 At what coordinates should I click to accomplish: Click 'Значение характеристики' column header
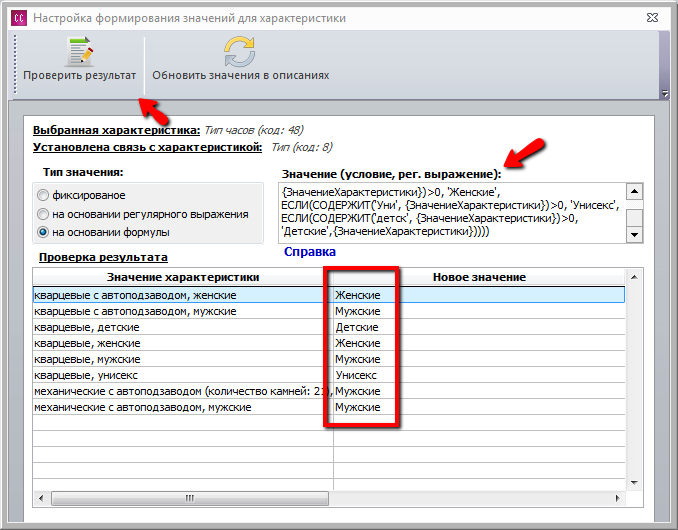click(x=183, y=277)
